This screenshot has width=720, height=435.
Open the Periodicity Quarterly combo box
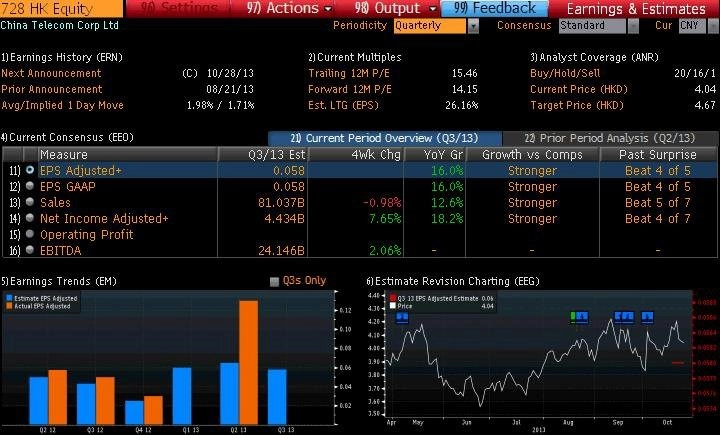click(x=429, y=26)
